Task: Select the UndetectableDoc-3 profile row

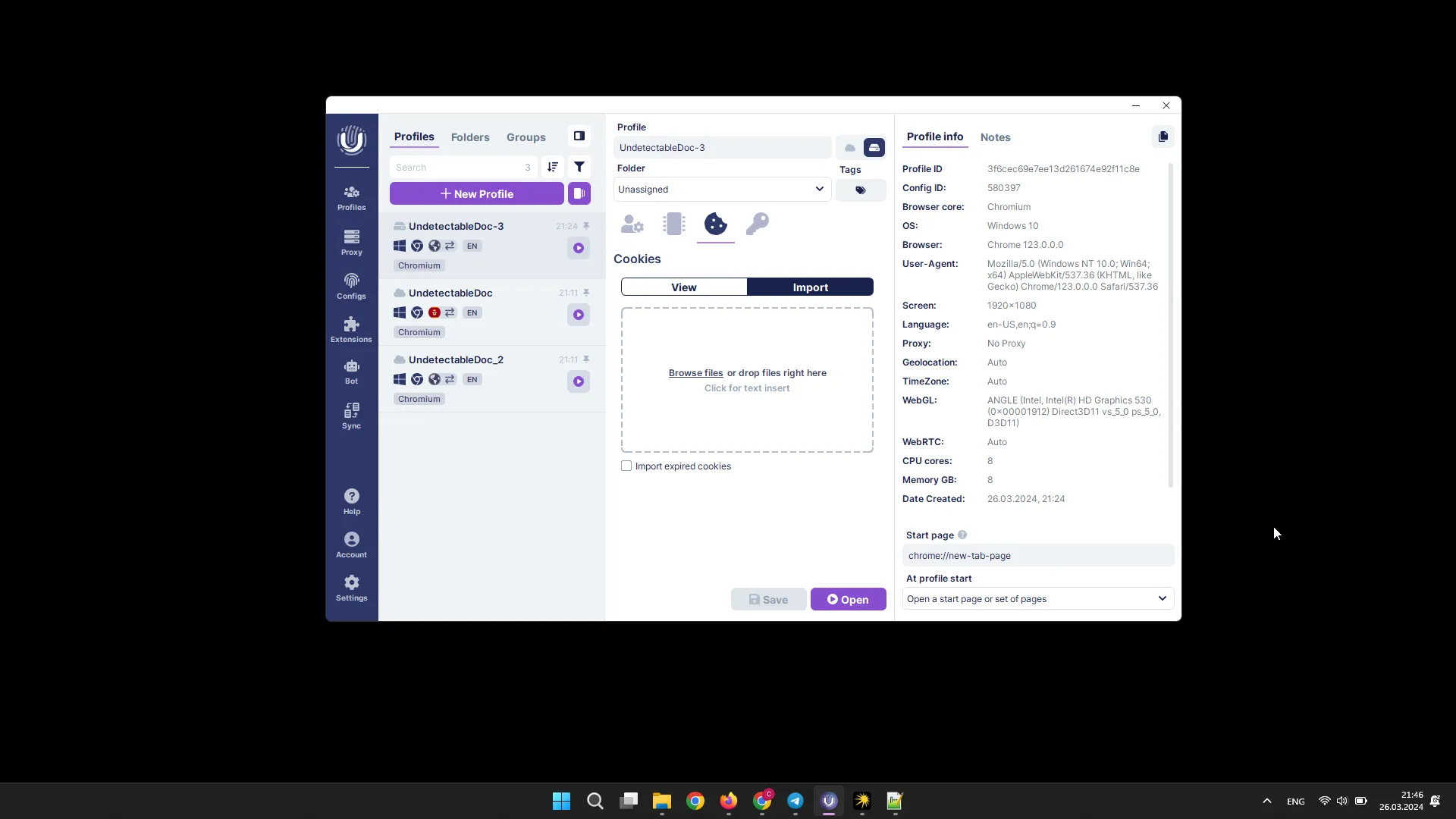Action: 491,245
